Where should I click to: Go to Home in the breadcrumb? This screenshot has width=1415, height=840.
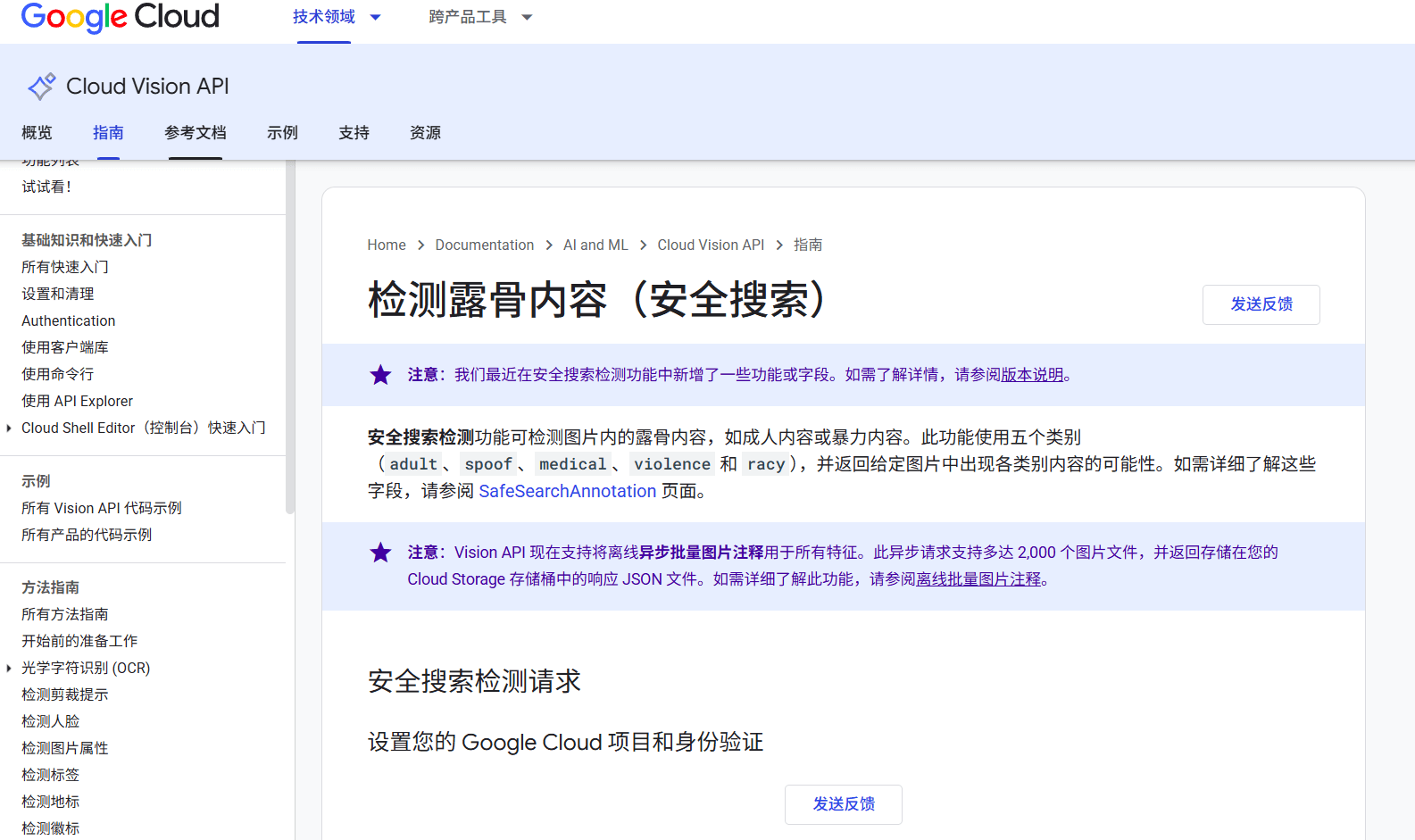[387, 245]
